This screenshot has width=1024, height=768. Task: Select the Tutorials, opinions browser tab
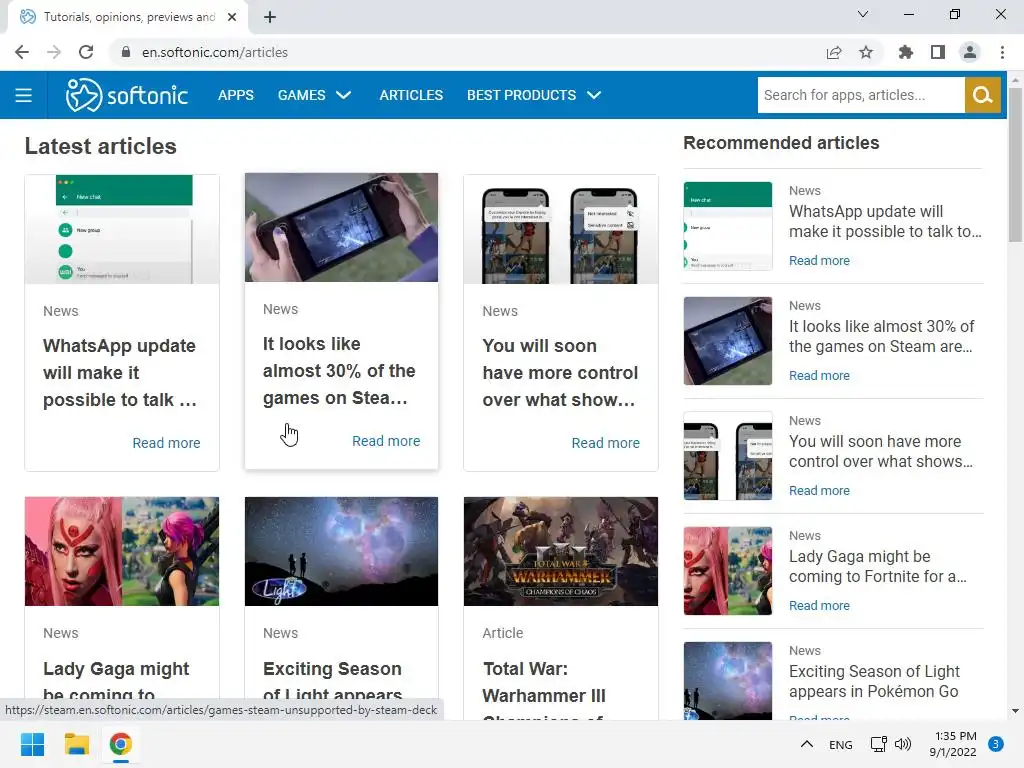click(127, 17)
